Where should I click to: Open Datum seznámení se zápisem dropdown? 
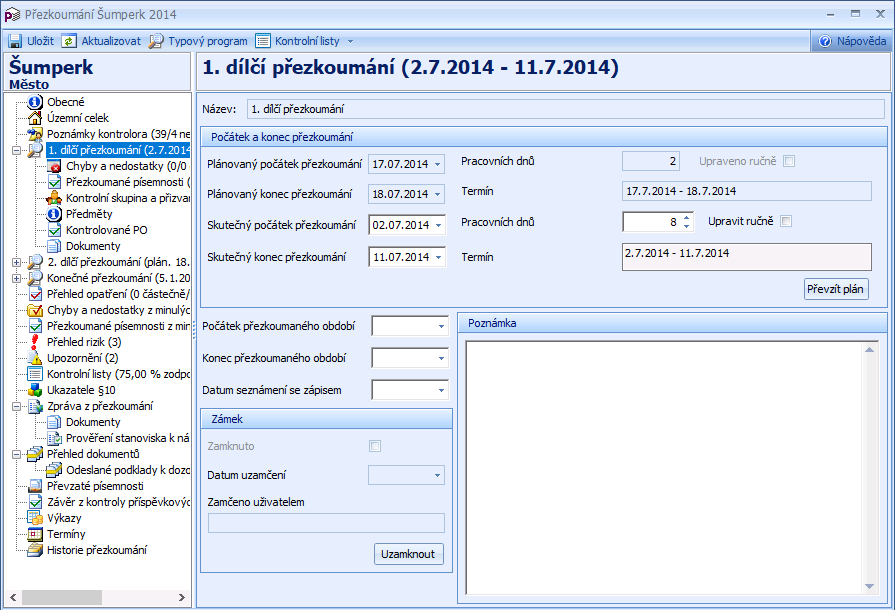point(441,390)
